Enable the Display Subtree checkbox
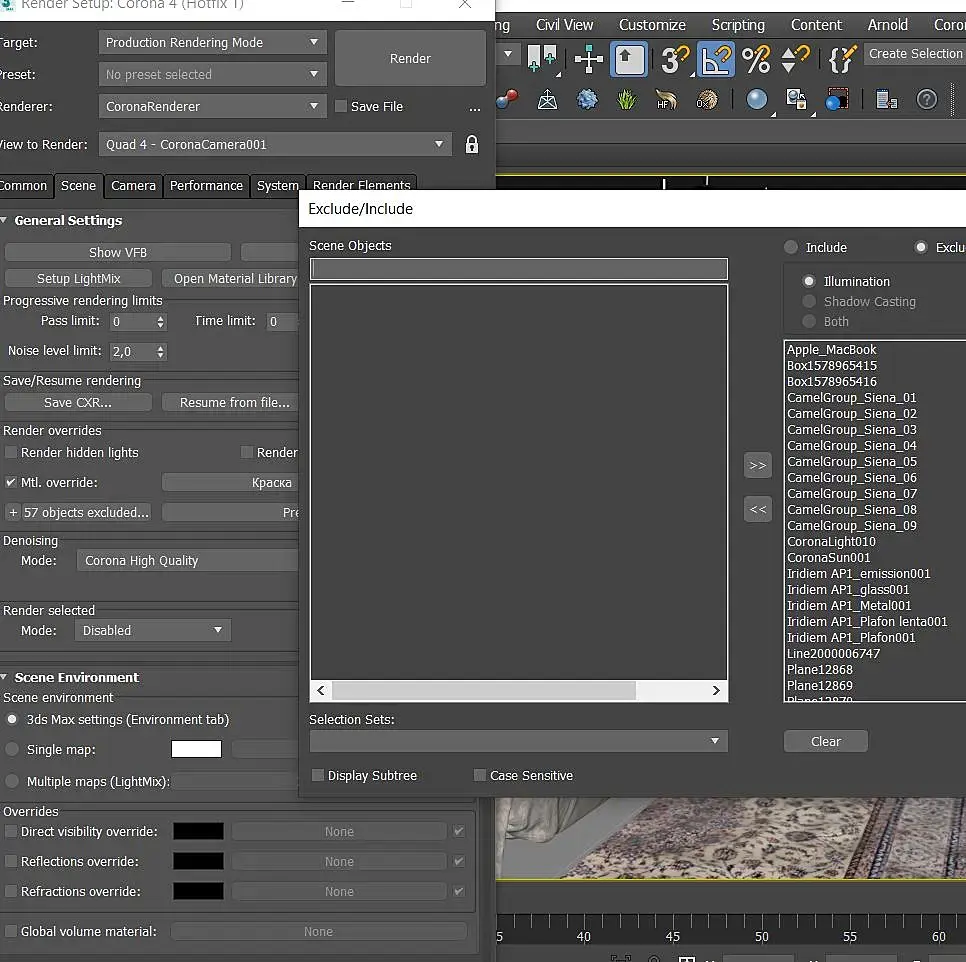 (x=318, y=775)
